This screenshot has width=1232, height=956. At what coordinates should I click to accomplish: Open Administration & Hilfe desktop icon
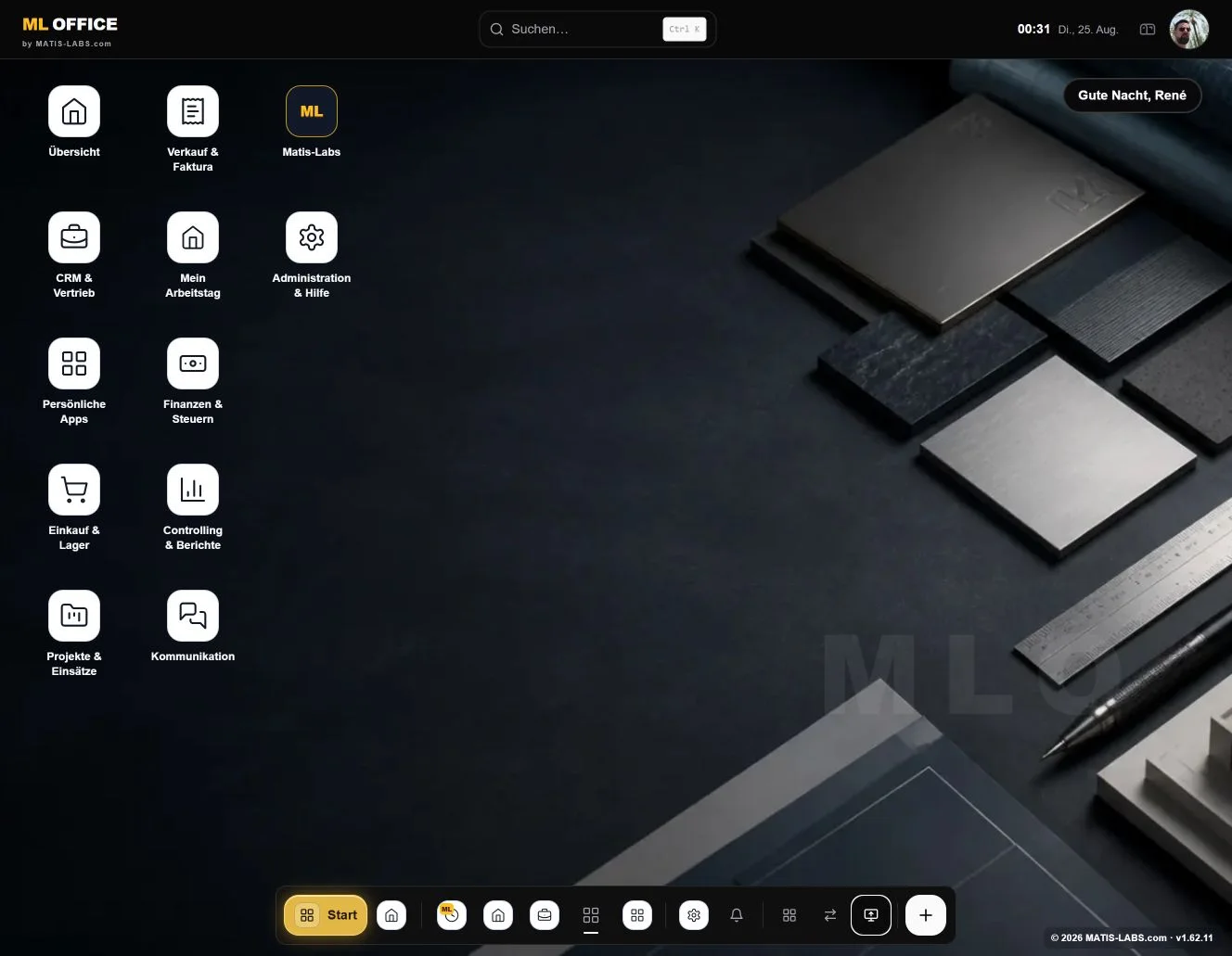point(312,237)
